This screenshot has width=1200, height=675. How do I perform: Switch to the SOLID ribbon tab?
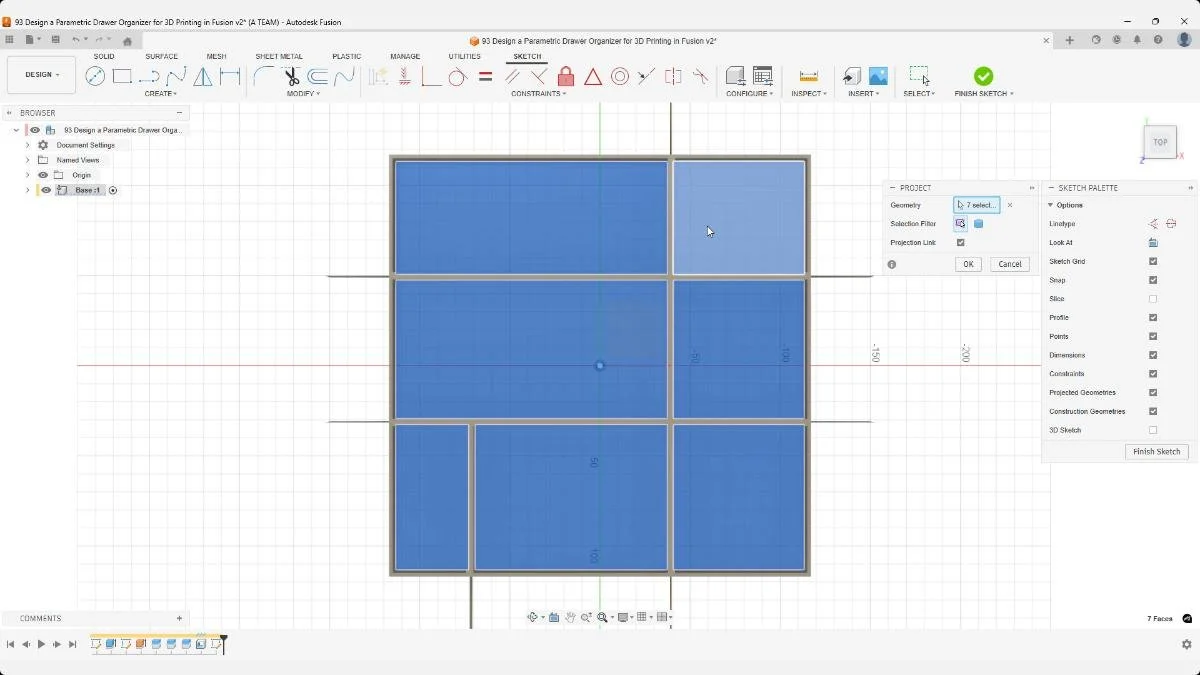point(103,56)
